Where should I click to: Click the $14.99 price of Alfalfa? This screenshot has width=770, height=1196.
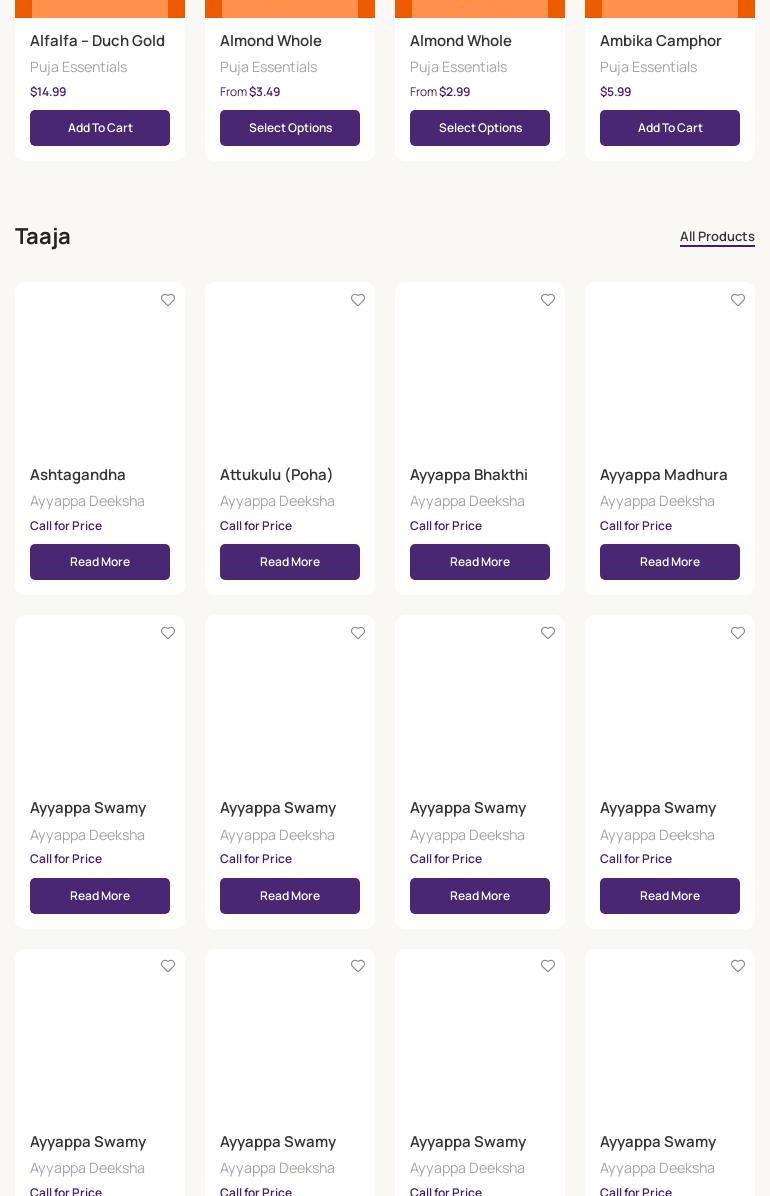48,92
